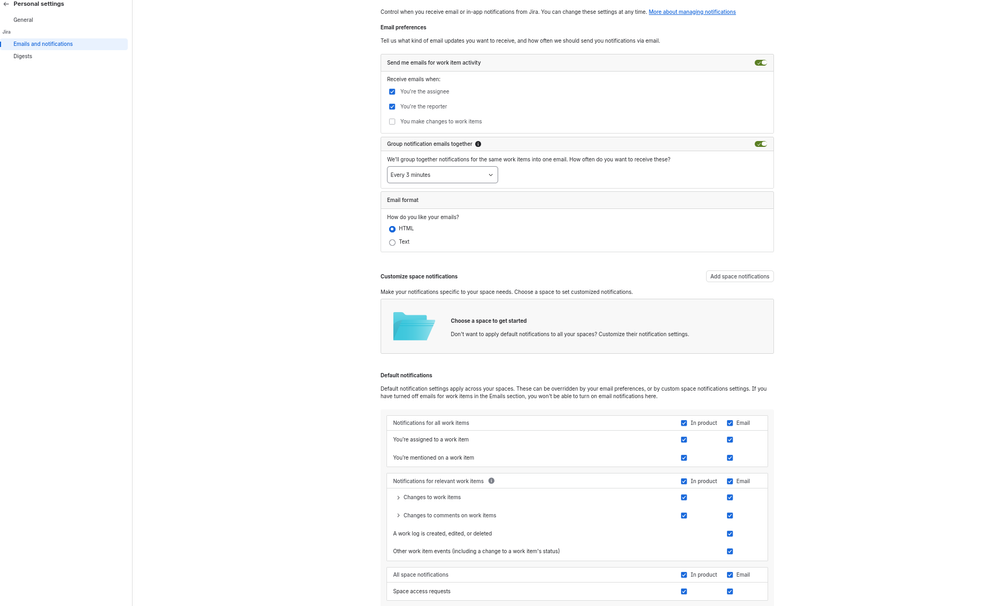Click the blue folder illustration
This screenshot has width=999, height=606.
(413, 326)
